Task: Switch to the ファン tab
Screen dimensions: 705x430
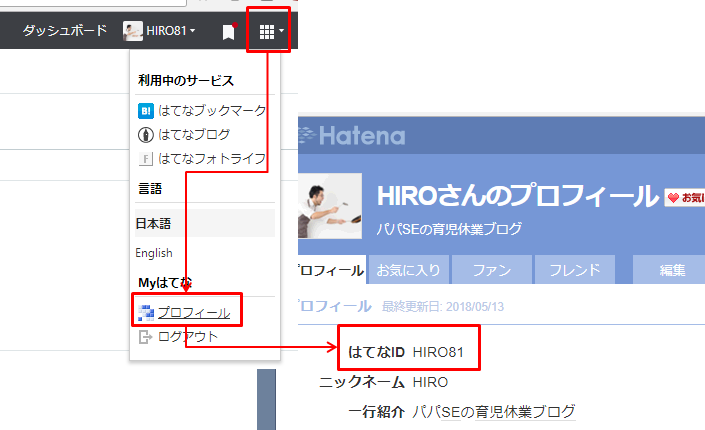Action: pyautogui.click(x=492, y=270)
